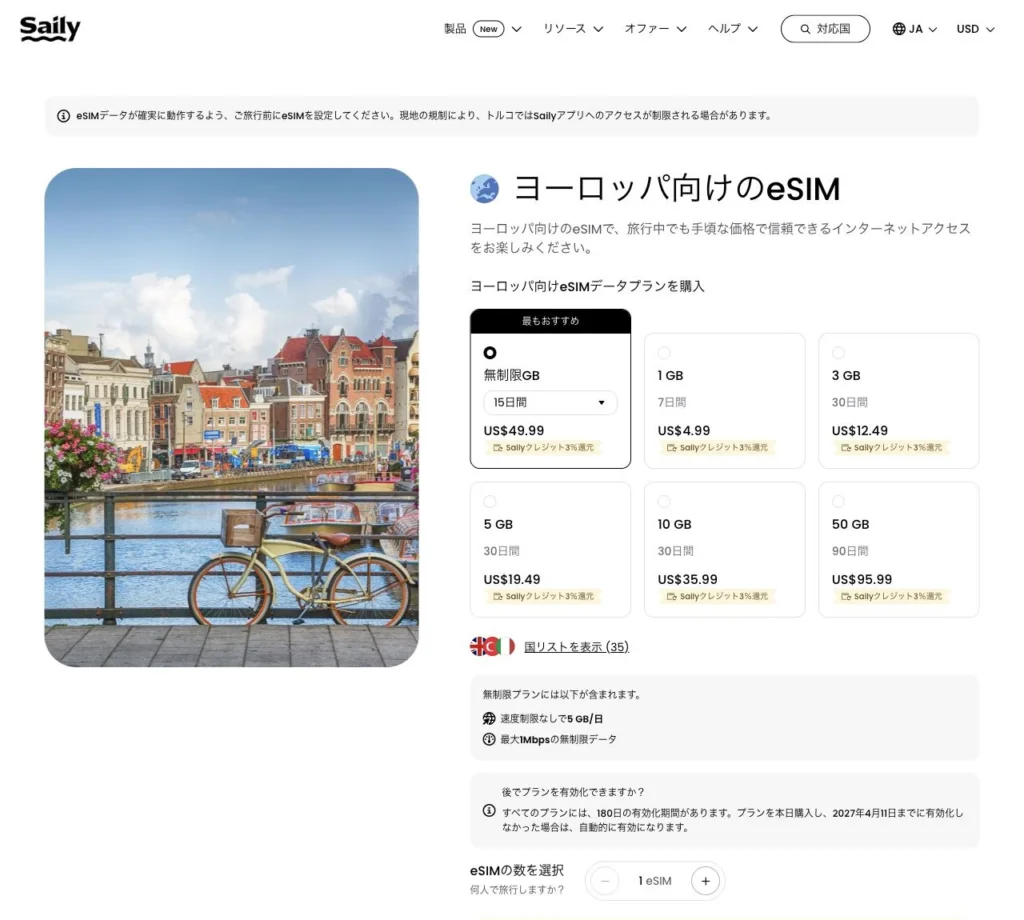The height and width of the screenshot is (920, 1024).
Task: Expand the ヘルプ menu chevron
Action: pos(753,29)
